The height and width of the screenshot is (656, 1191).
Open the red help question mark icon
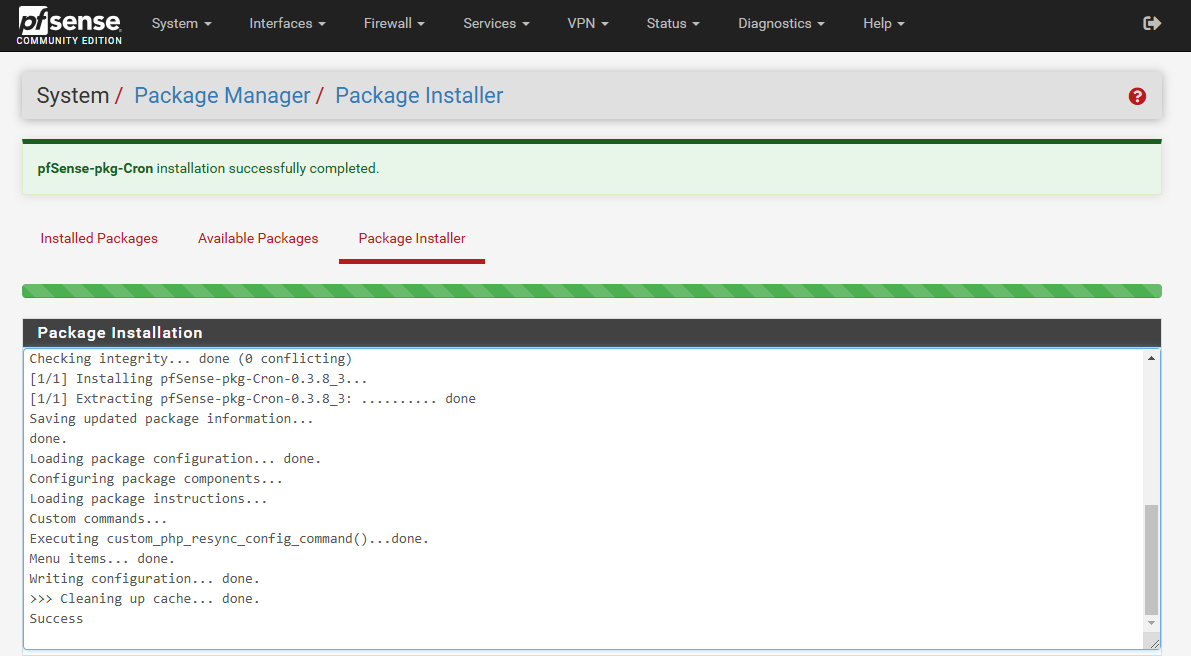pyautogui.click(x=1137, y=96)
